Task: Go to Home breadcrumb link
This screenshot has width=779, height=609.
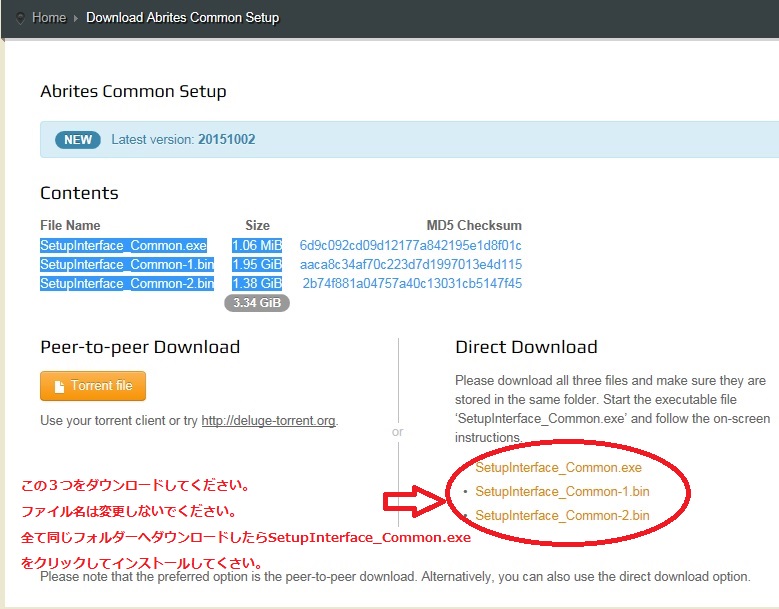Action: (49, 17)
